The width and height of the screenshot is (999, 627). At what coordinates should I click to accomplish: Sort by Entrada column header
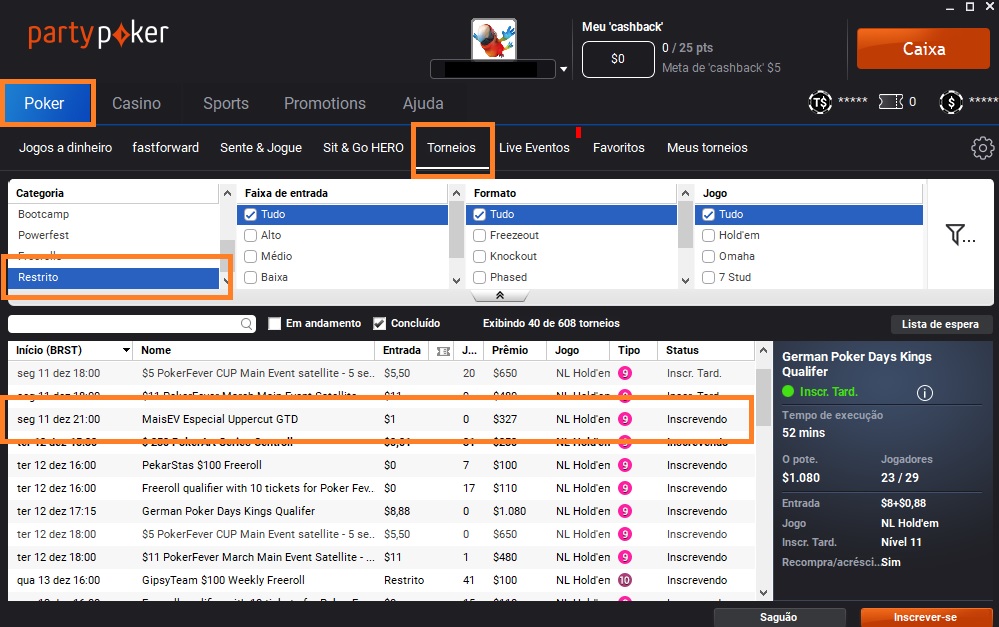(x=401, y=350)
